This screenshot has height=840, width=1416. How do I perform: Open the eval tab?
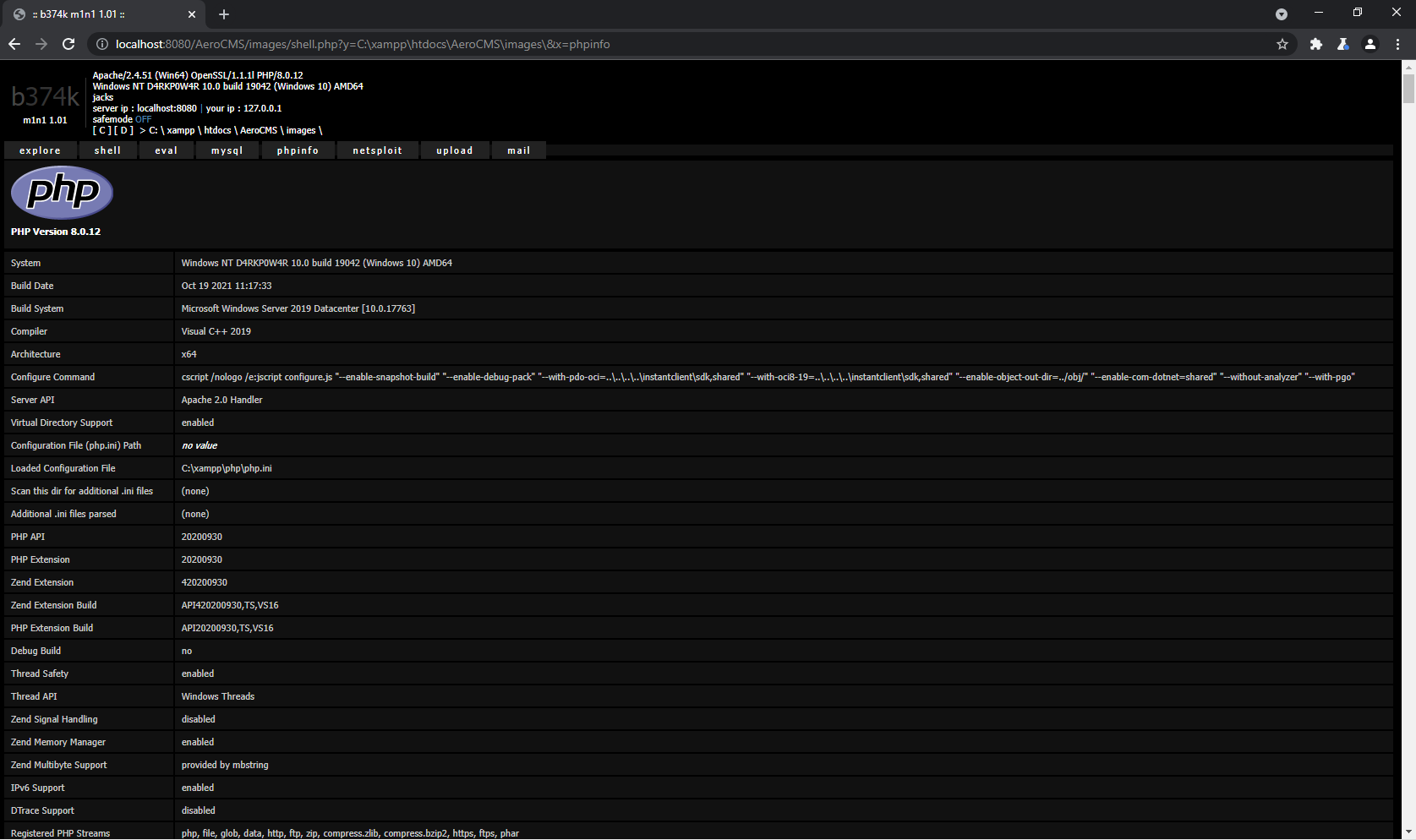(x=167, y=150)
